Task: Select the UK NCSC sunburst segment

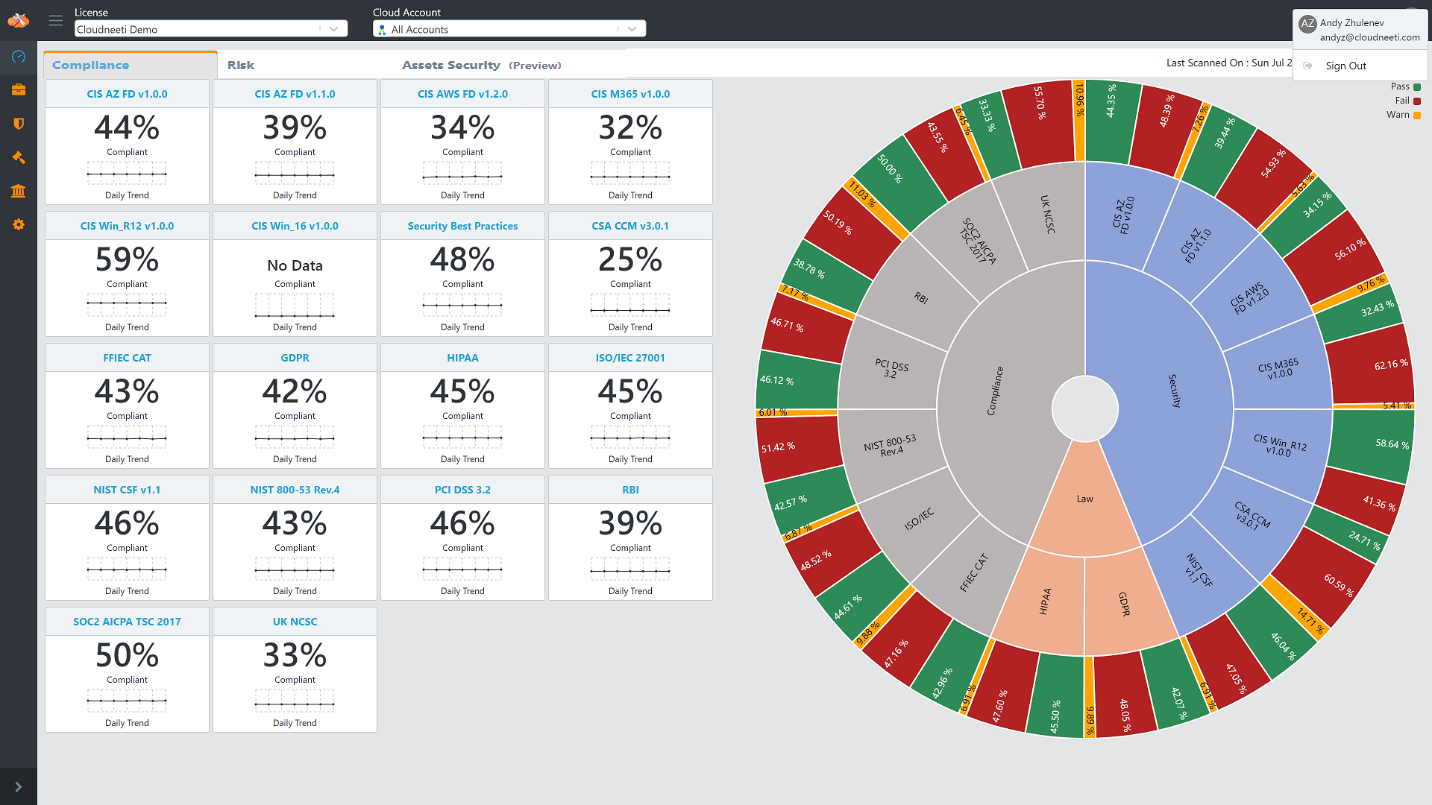Action: tap(1047, 217)
